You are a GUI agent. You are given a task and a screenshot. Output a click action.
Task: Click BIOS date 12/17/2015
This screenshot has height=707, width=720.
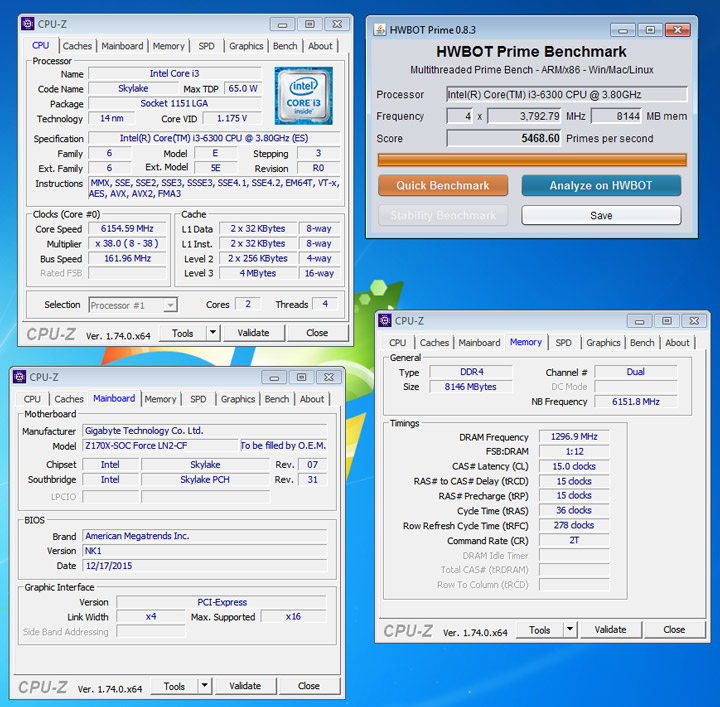point(205,566)
